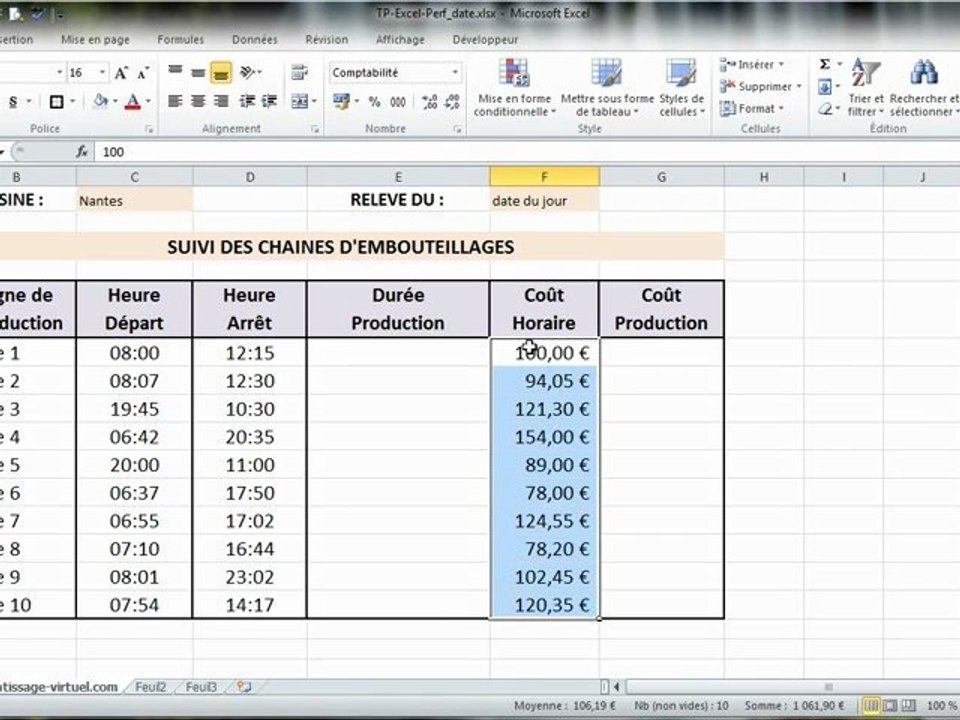Screen dimensions: 960x720
Task: Align text to the right
Action: 221,101
